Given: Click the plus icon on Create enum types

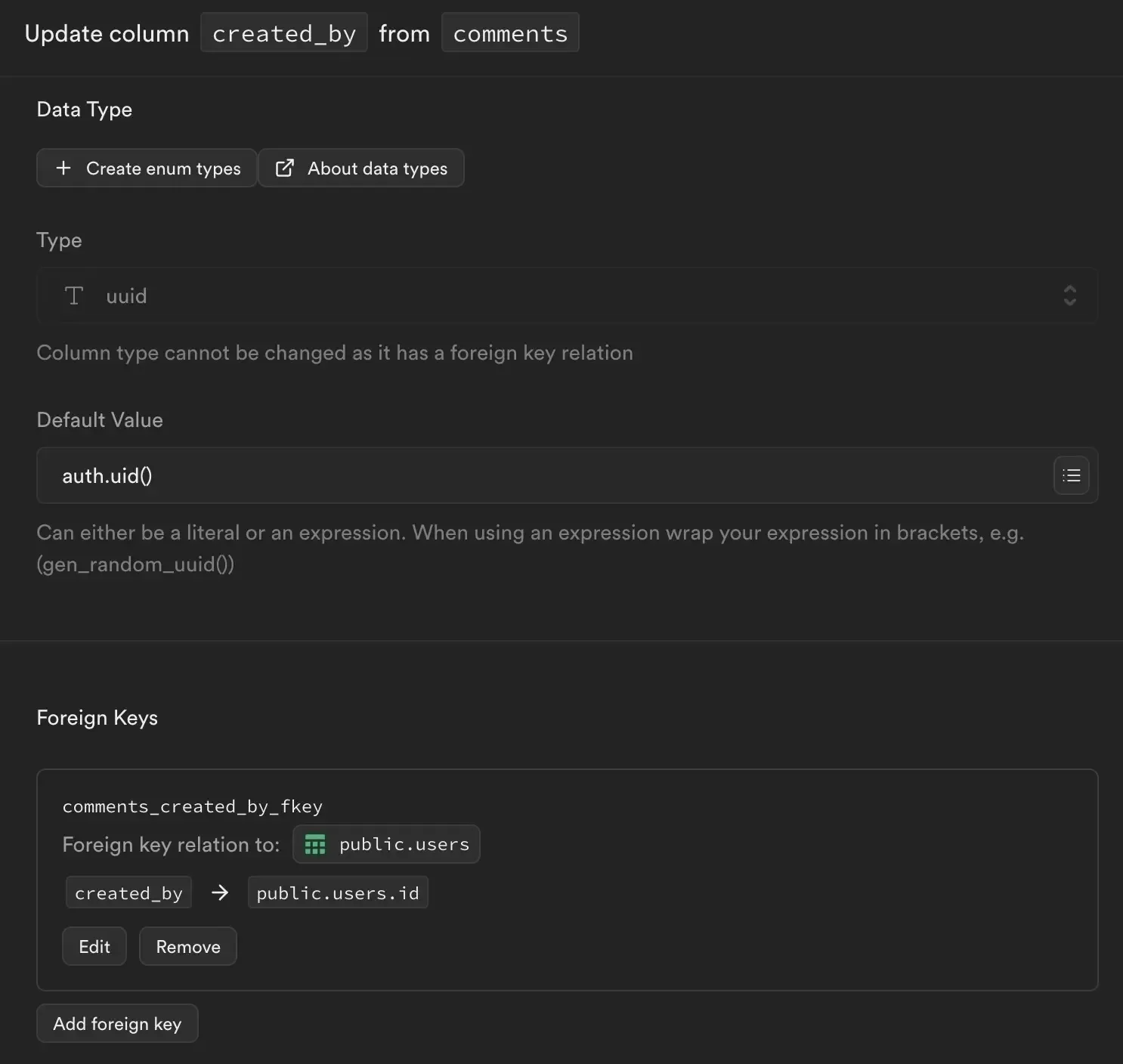Looking at the screenshot, I should (x=64, y=168).
